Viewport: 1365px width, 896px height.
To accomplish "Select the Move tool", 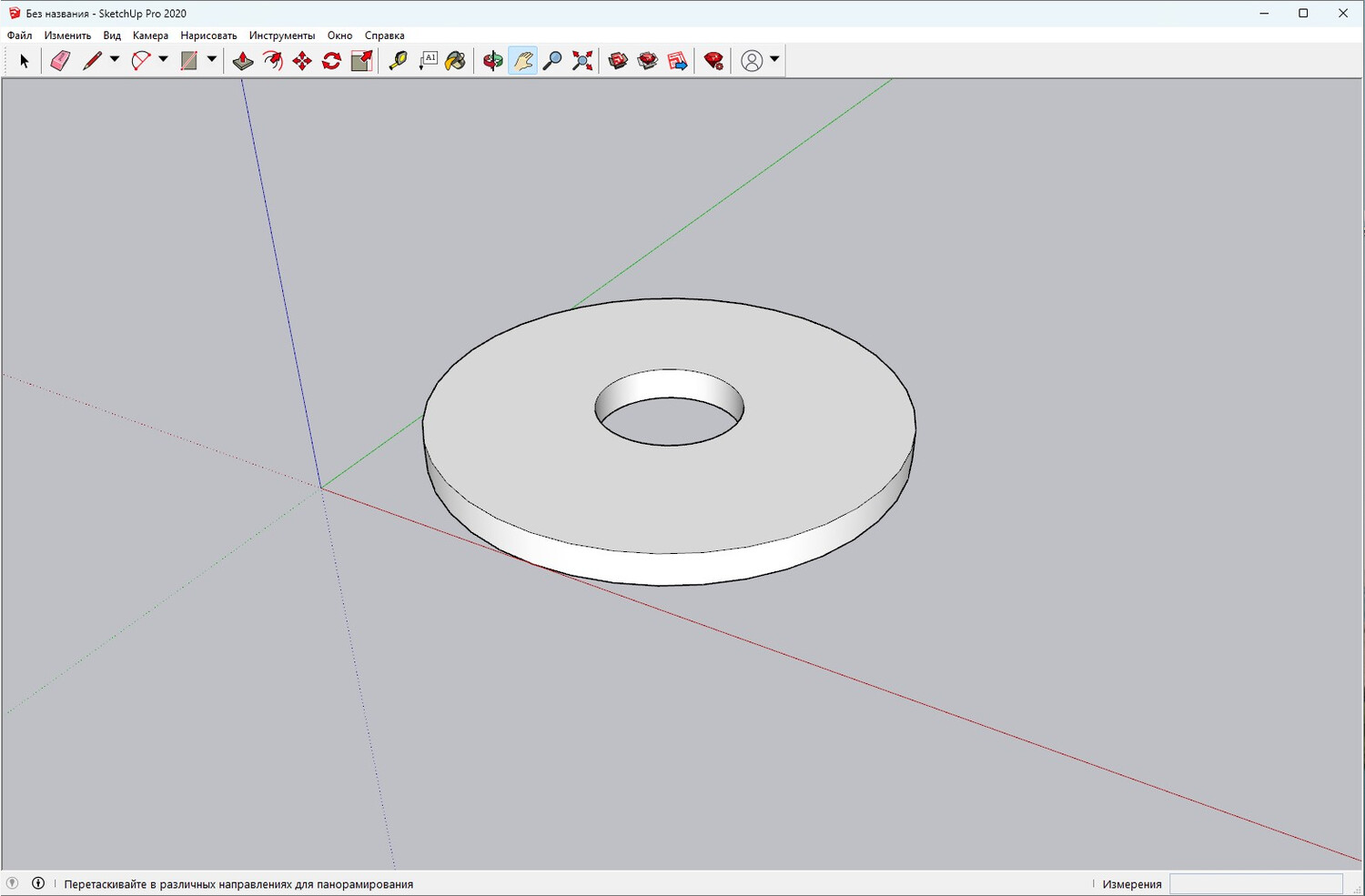I will [302, 61].
